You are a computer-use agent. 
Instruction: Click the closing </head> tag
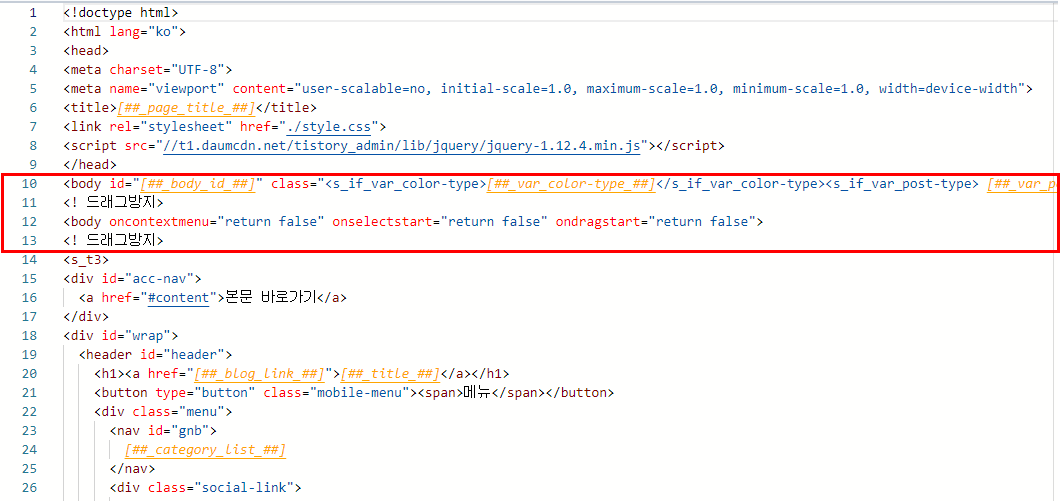91,164
